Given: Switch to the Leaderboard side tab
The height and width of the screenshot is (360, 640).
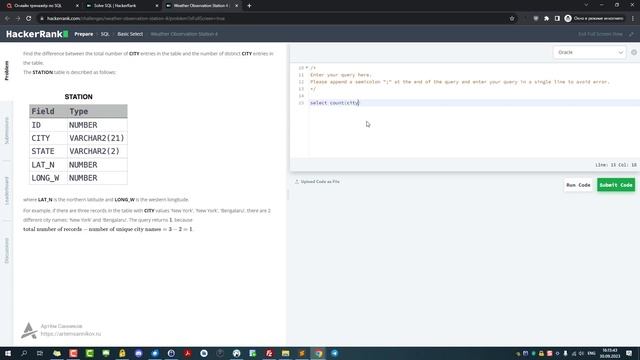Looking at the screenshot, I should click(7, 191).
